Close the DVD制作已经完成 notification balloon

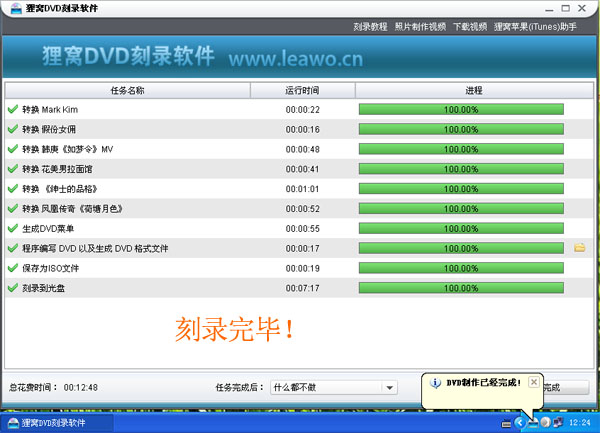534,382
